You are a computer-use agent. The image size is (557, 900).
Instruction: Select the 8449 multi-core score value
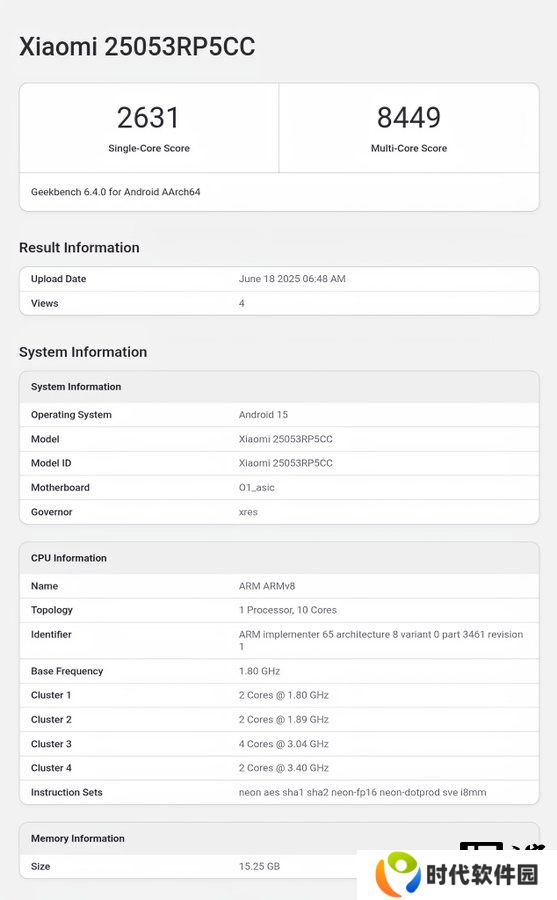[409, 118]
